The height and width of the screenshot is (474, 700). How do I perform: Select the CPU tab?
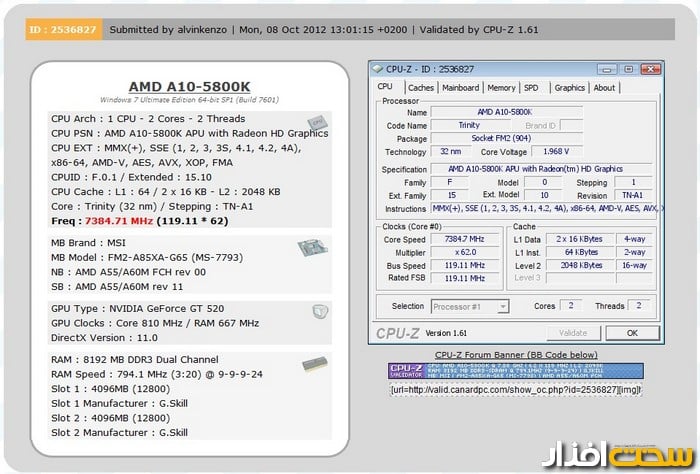point(385,87)
